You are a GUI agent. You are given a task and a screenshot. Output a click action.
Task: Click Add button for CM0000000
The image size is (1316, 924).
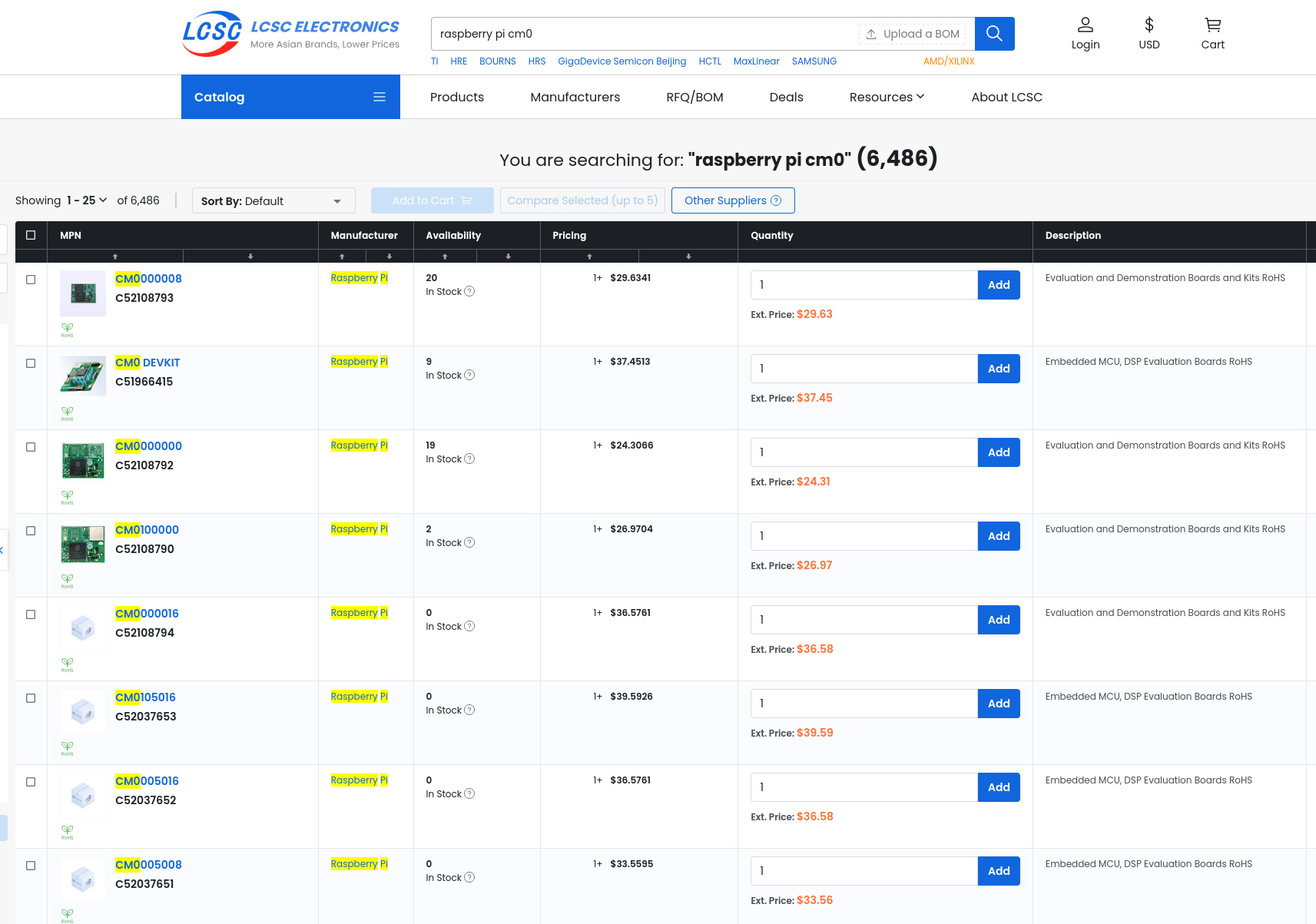pyautogui.click(x=998, y=452)
